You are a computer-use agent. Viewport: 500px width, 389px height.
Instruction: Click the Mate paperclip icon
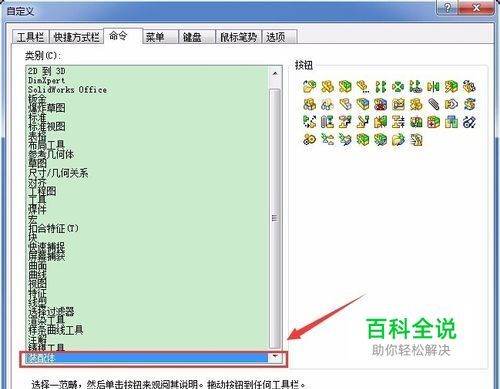[x=433, y=104]
